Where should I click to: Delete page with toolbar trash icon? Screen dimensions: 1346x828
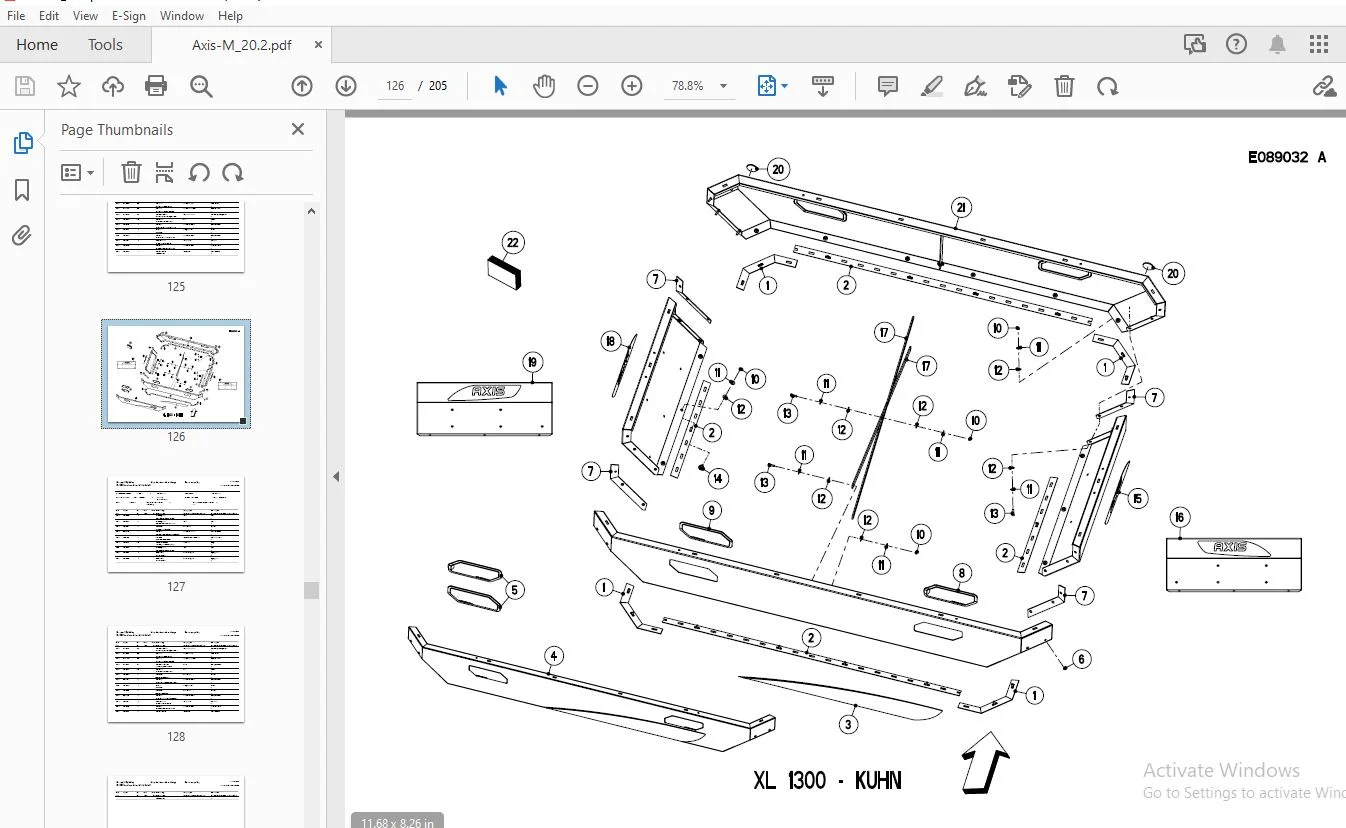[x=1064, y=86]
